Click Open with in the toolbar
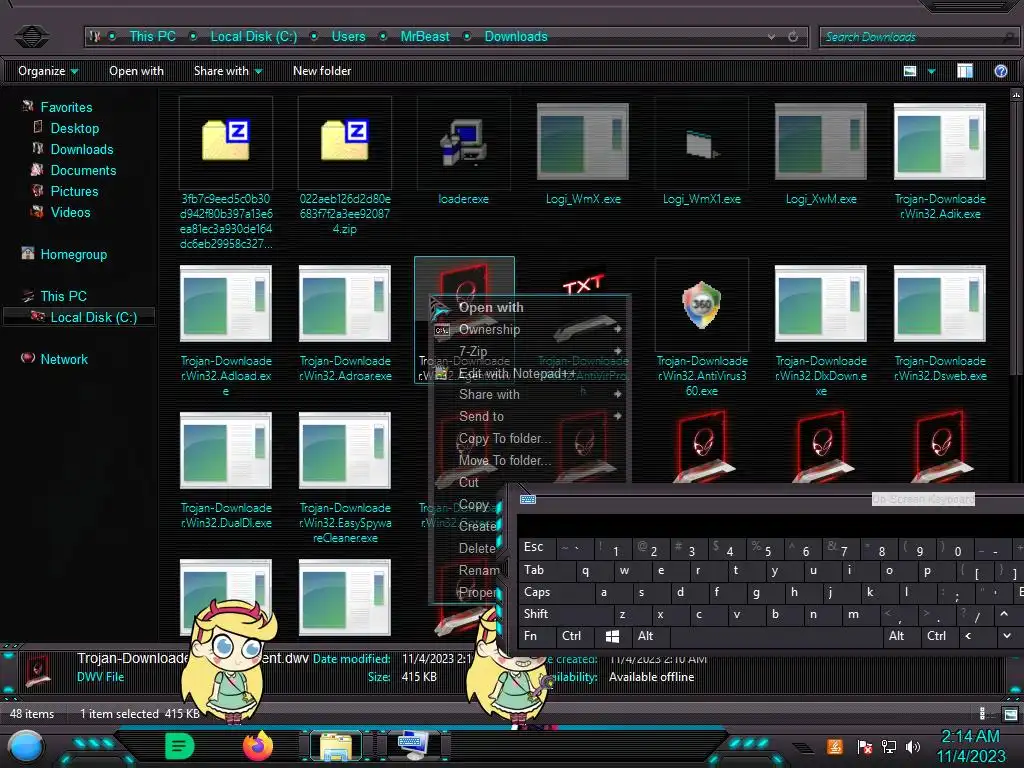The width and height of the screenshot is (1024, 768). point(136,71)
